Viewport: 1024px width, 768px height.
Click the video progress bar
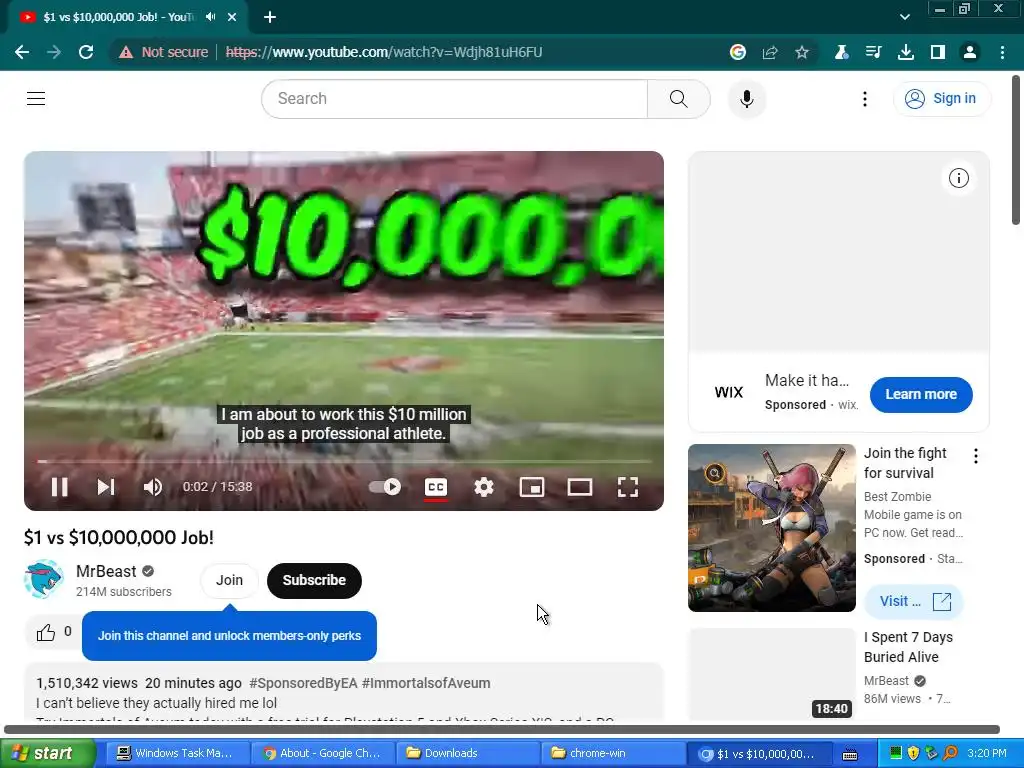[344, 461]
